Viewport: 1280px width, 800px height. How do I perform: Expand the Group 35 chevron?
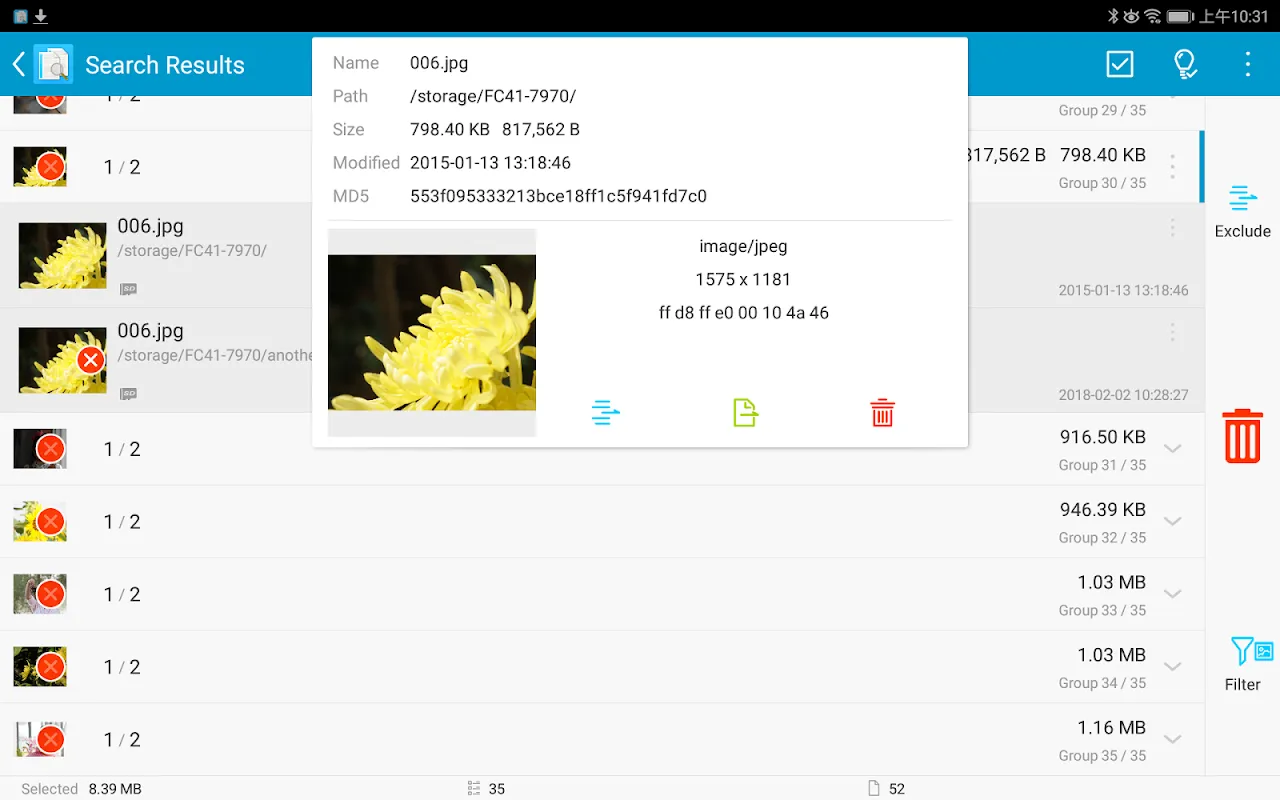[x=1173, y=740]
